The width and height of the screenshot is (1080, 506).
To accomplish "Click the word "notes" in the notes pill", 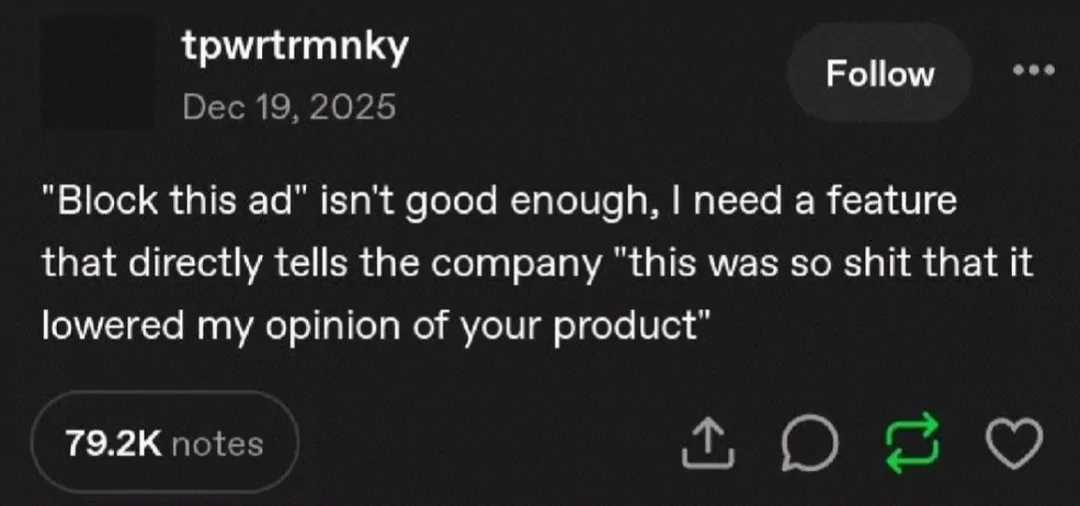I will click(217, 443).
